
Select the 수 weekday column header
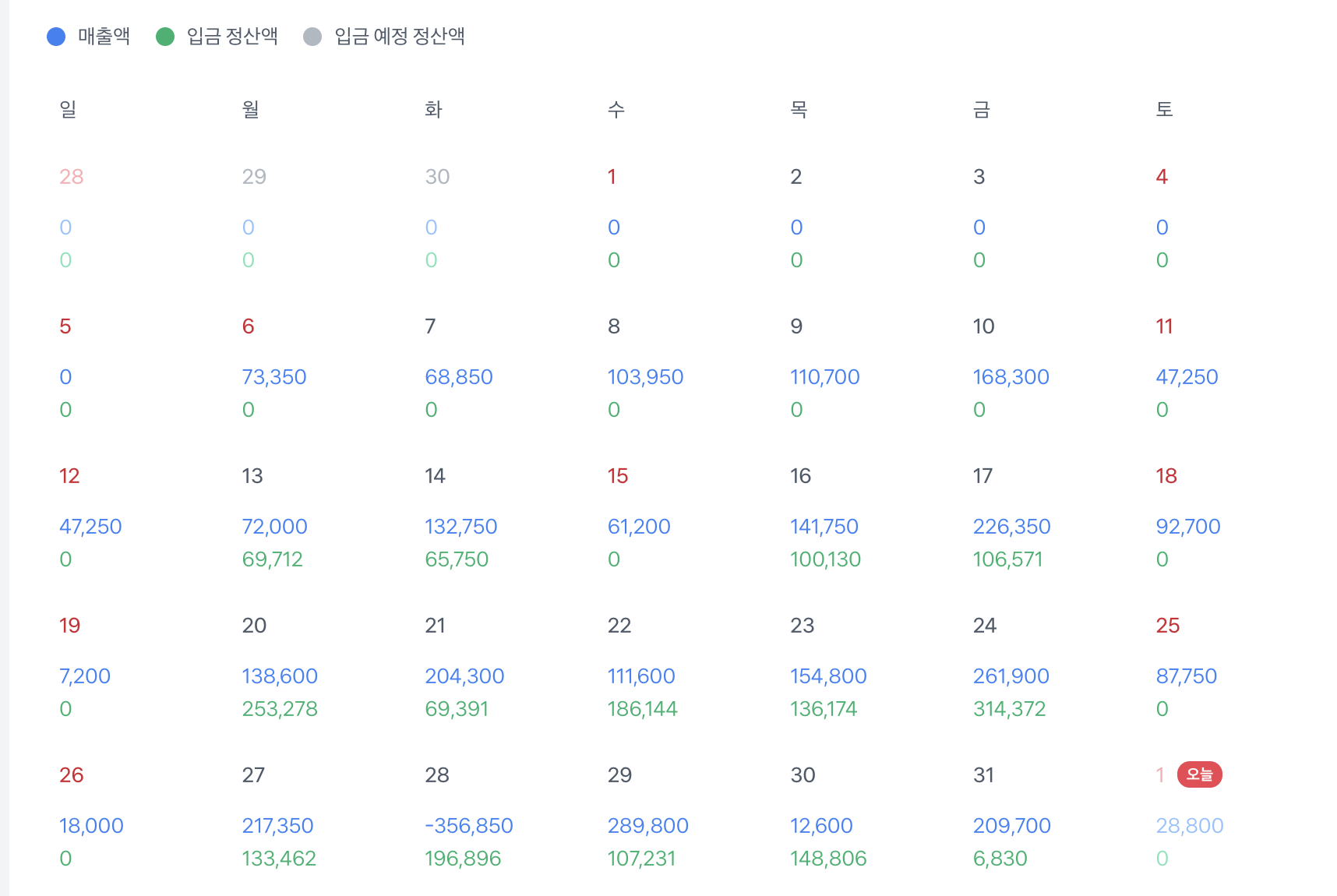click(616, 109)
